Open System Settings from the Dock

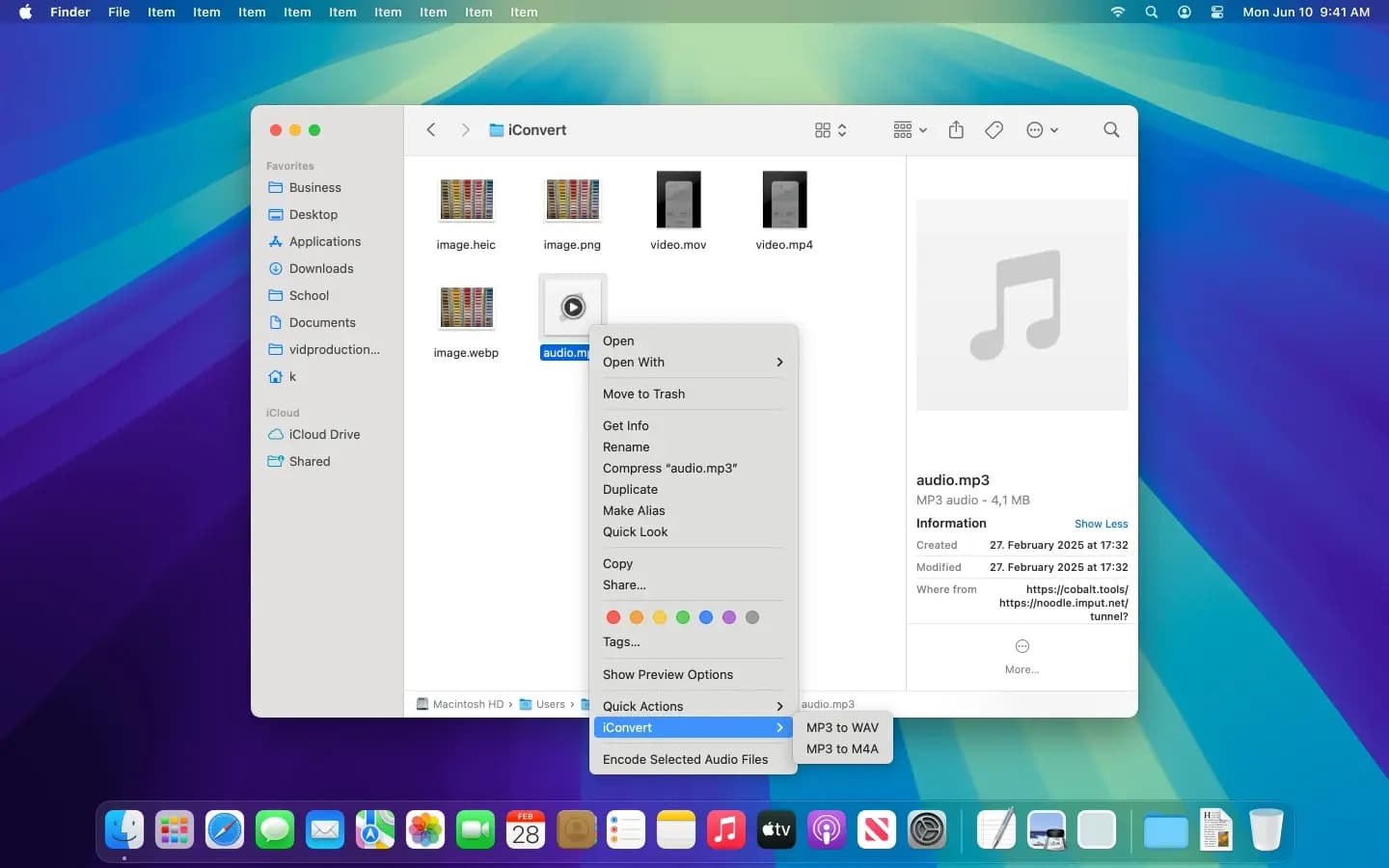tap(927, 830)
